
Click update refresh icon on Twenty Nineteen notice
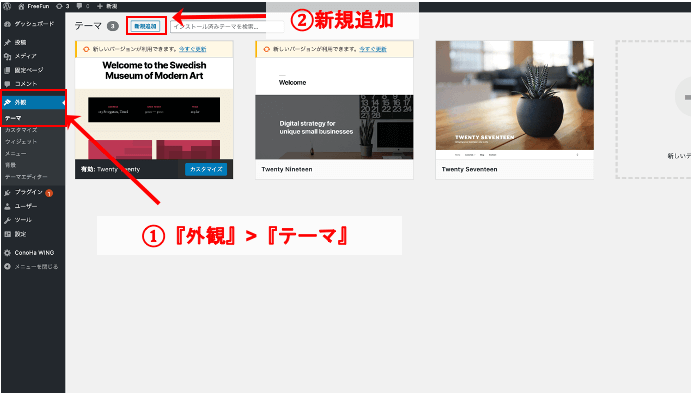[266, 49]
